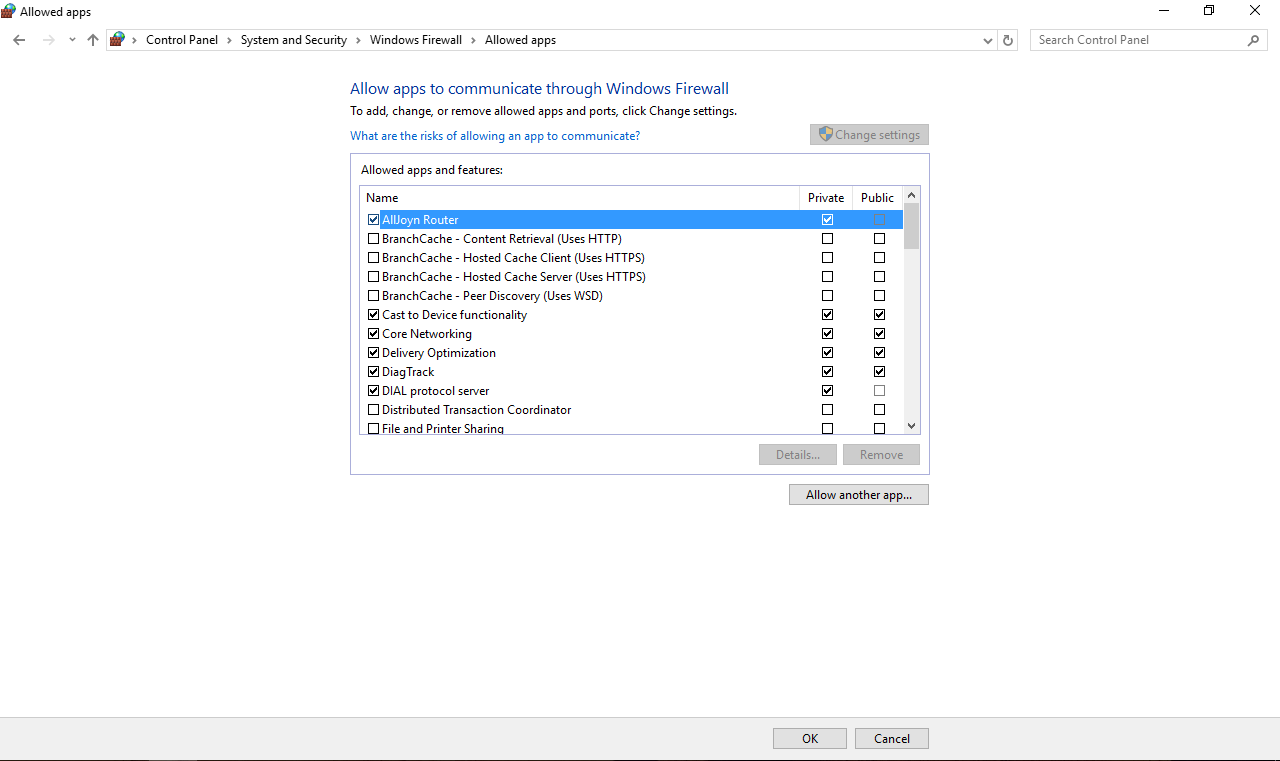Open the address bar history dropdown
The height and width of the screenshot is (761, 1280).
click(987, 40)
